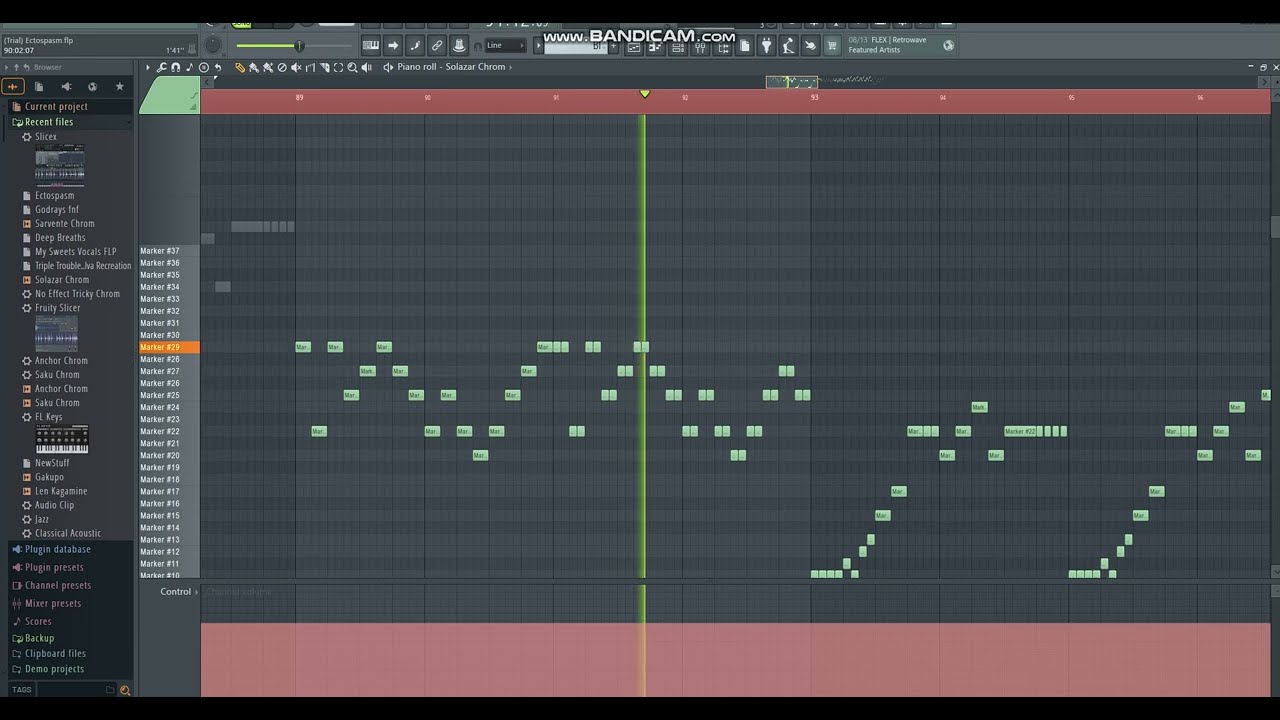Select the browser Library globe tab
This screenshot has width=1280, height=720.
pyautogui.click(x=92, y=87)
